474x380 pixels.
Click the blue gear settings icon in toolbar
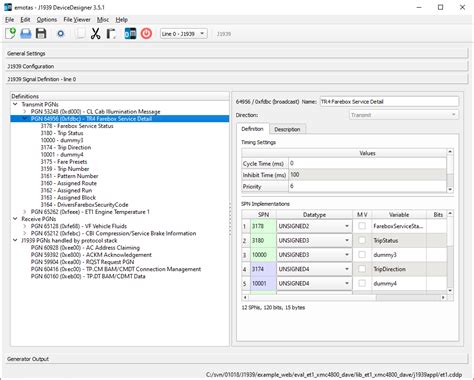coord(60,34)
